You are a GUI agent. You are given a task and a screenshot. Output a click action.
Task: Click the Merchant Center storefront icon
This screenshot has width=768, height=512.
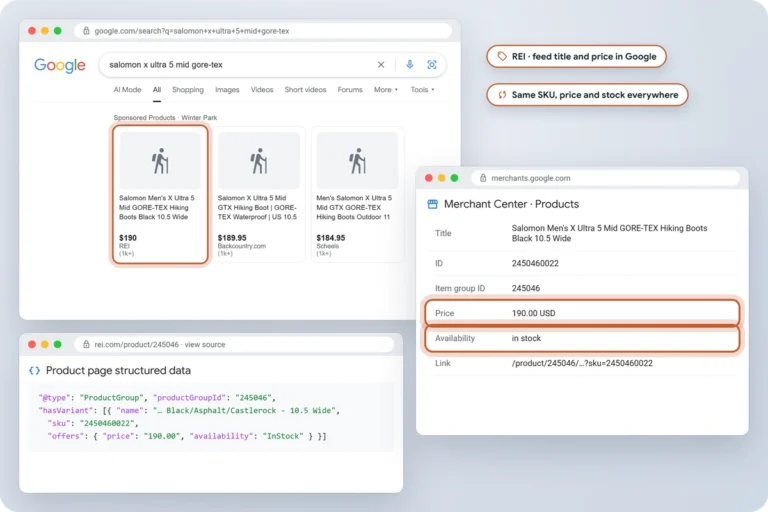(432, 204)
